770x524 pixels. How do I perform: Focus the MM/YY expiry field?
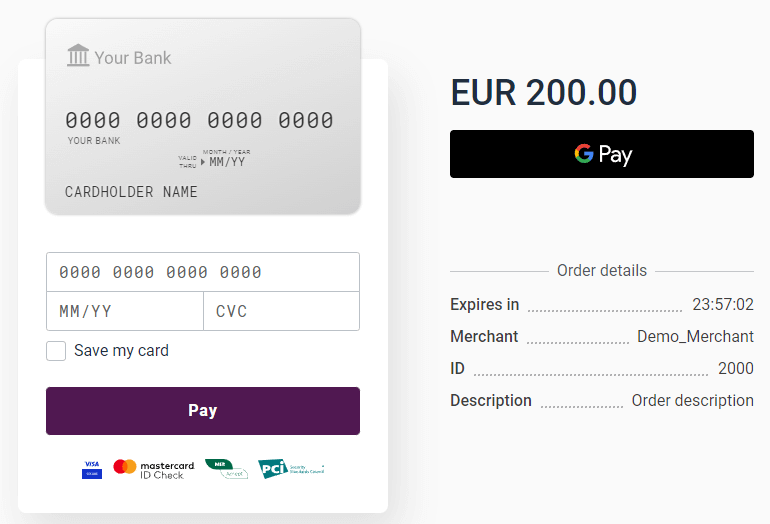click(125, 311)
